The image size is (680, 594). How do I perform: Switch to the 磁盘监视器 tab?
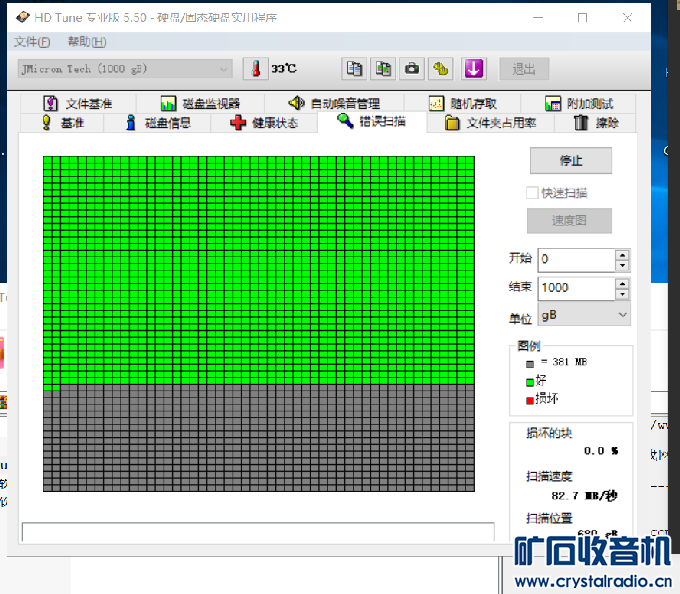(200, 104)
